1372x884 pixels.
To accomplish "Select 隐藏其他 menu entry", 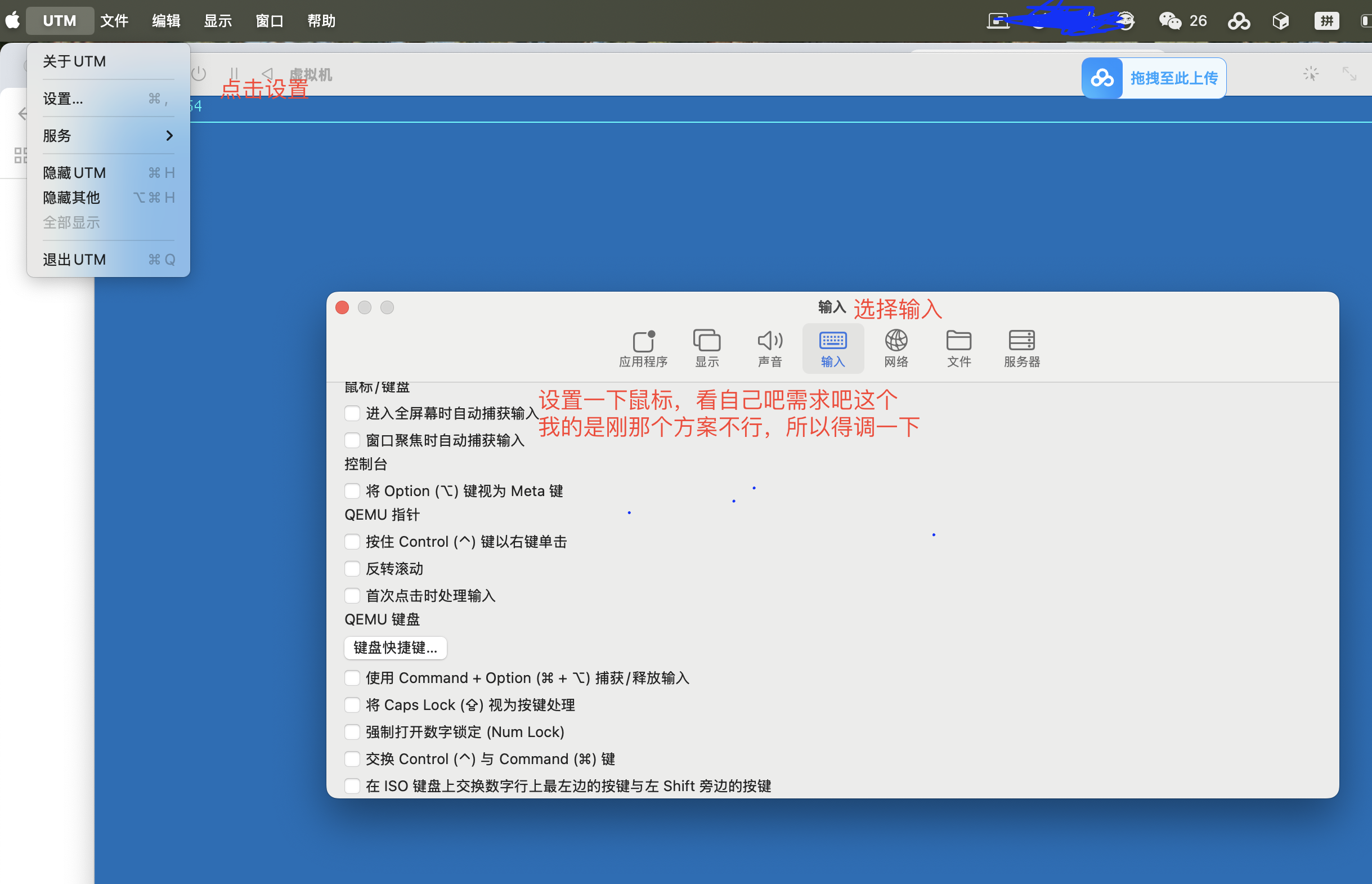I will click(x=109, y=198).
